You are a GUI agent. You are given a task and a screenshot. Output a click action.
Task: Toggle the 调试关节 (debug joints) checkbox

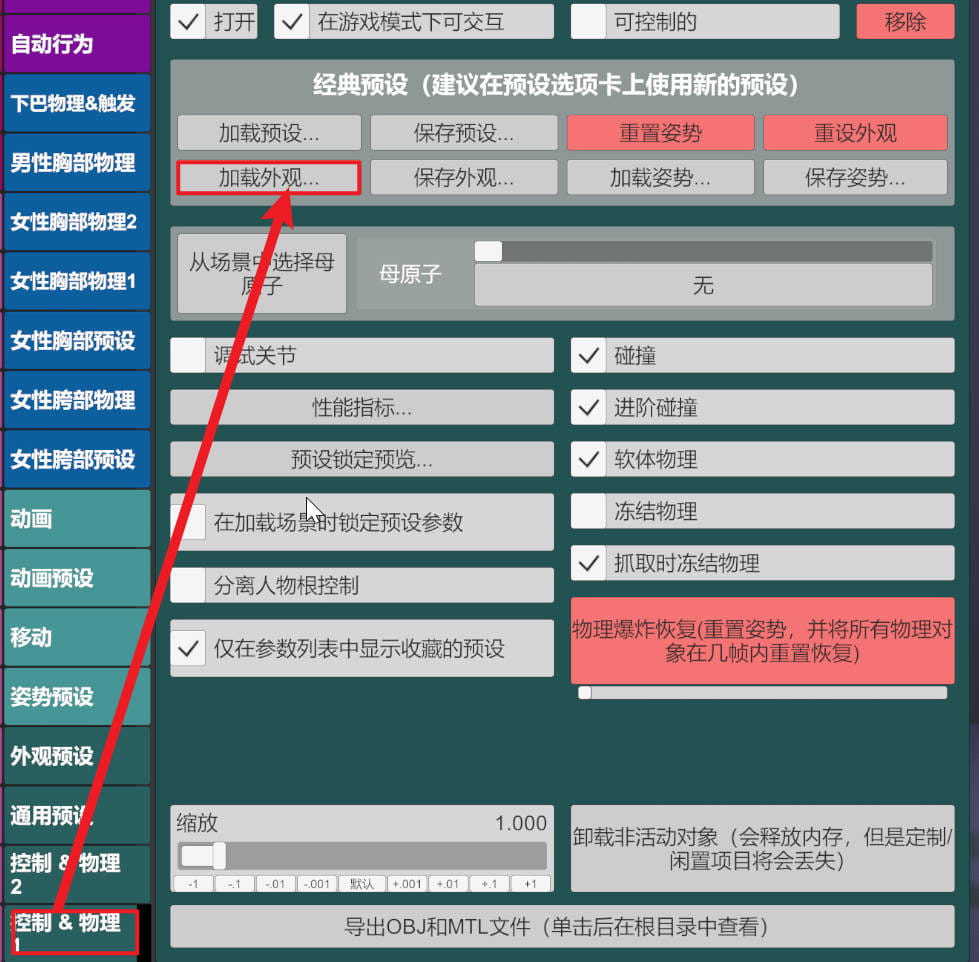click(189, 356)
